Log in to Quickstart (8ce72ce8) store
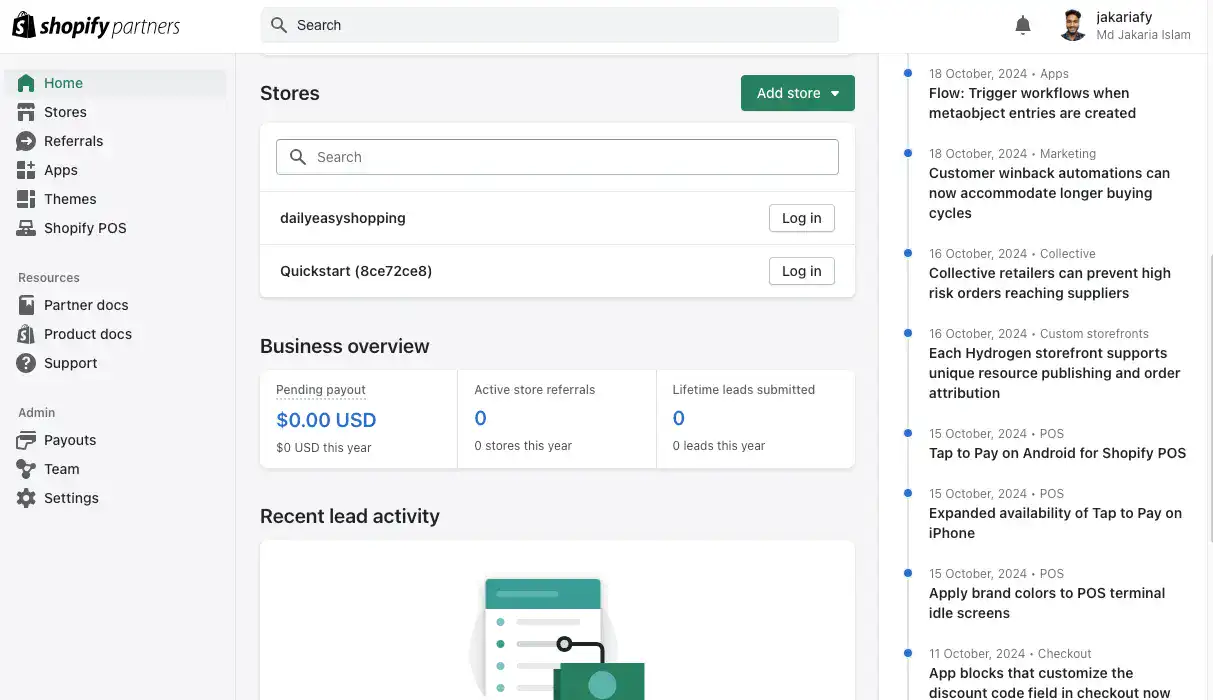 pos(801,271)
